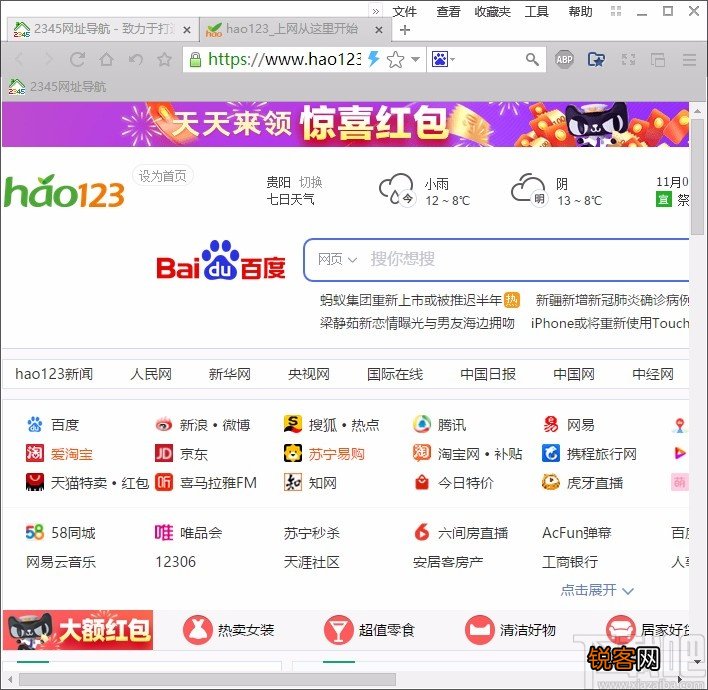Open Baidu search engine selector dropdown
708x690 pixels.
pyautogui.click(x=443, y=59)
